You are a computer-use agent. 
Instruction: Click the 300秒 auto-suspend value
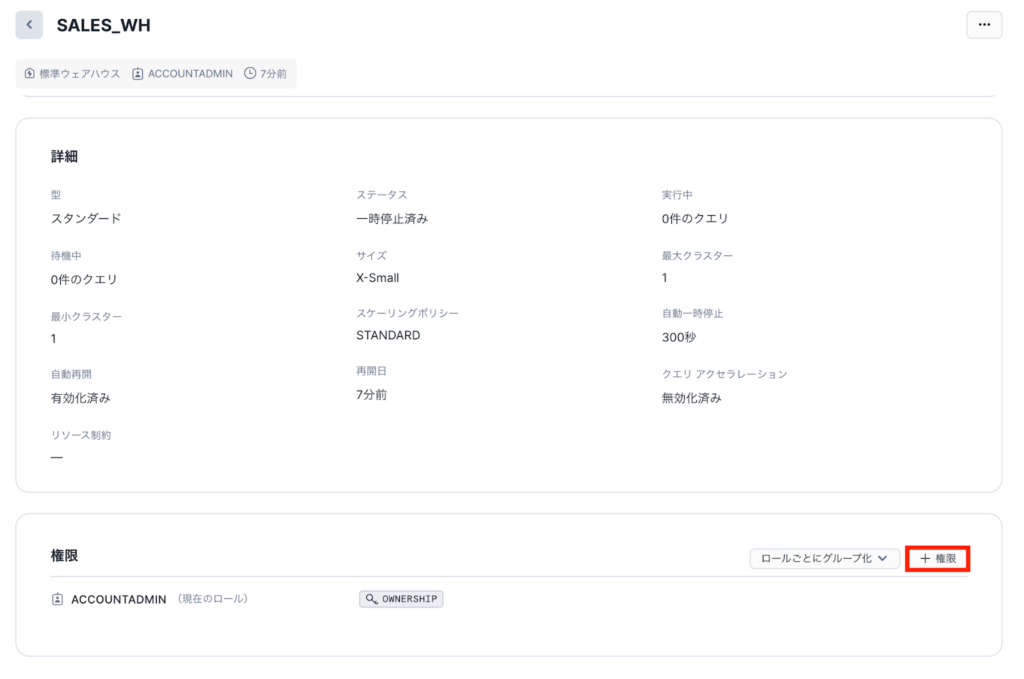pyautogui.click(x=678, y=338)
